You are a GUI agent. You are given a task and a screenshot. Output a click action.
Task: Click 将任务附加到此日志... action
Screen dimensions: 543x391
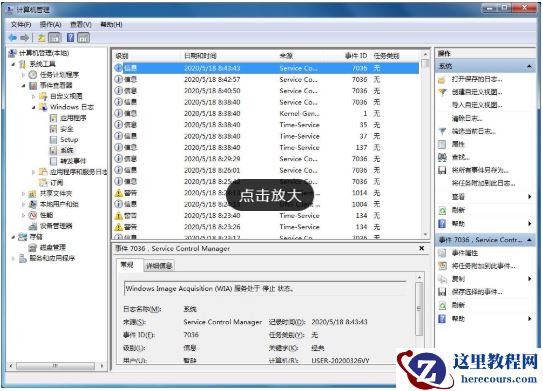click(x=483, y=183)
